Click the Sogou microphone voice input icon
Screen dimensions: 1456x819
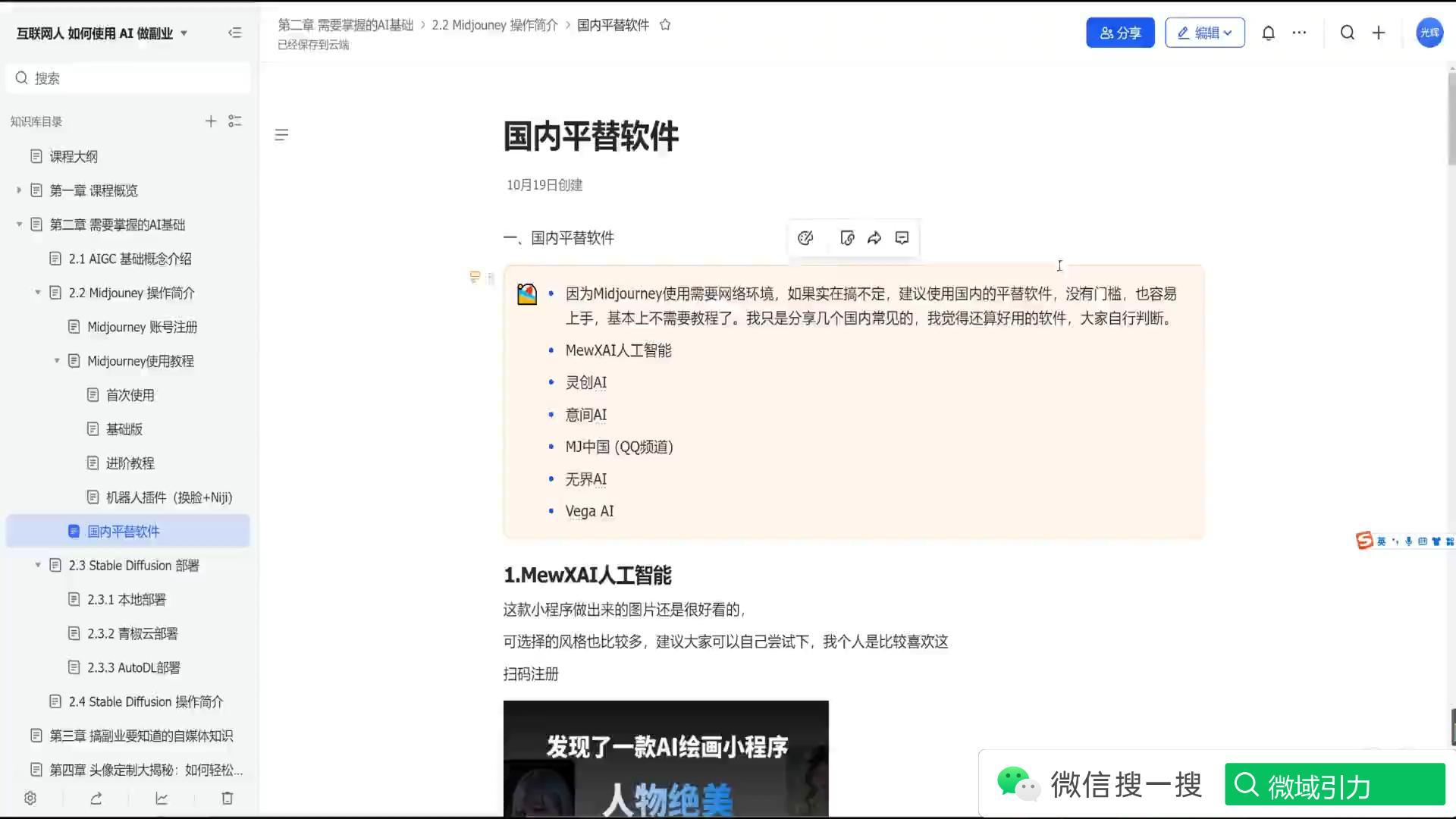[x=1408, y=541]
